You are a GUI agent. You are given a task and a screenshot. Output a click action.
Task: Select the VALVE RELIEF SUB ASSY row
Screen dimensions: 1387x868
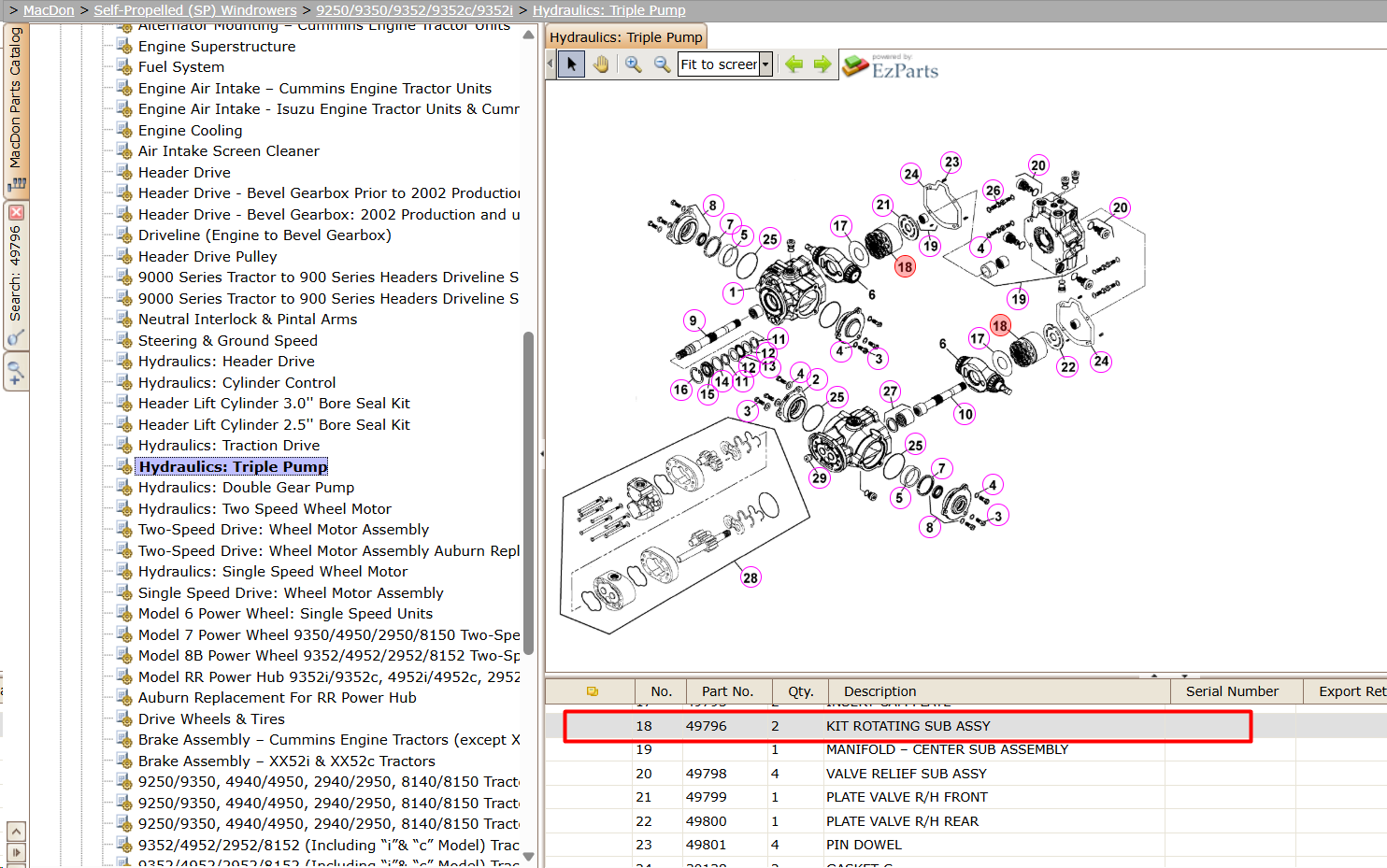pyautogui.click(x=965, y=774)
